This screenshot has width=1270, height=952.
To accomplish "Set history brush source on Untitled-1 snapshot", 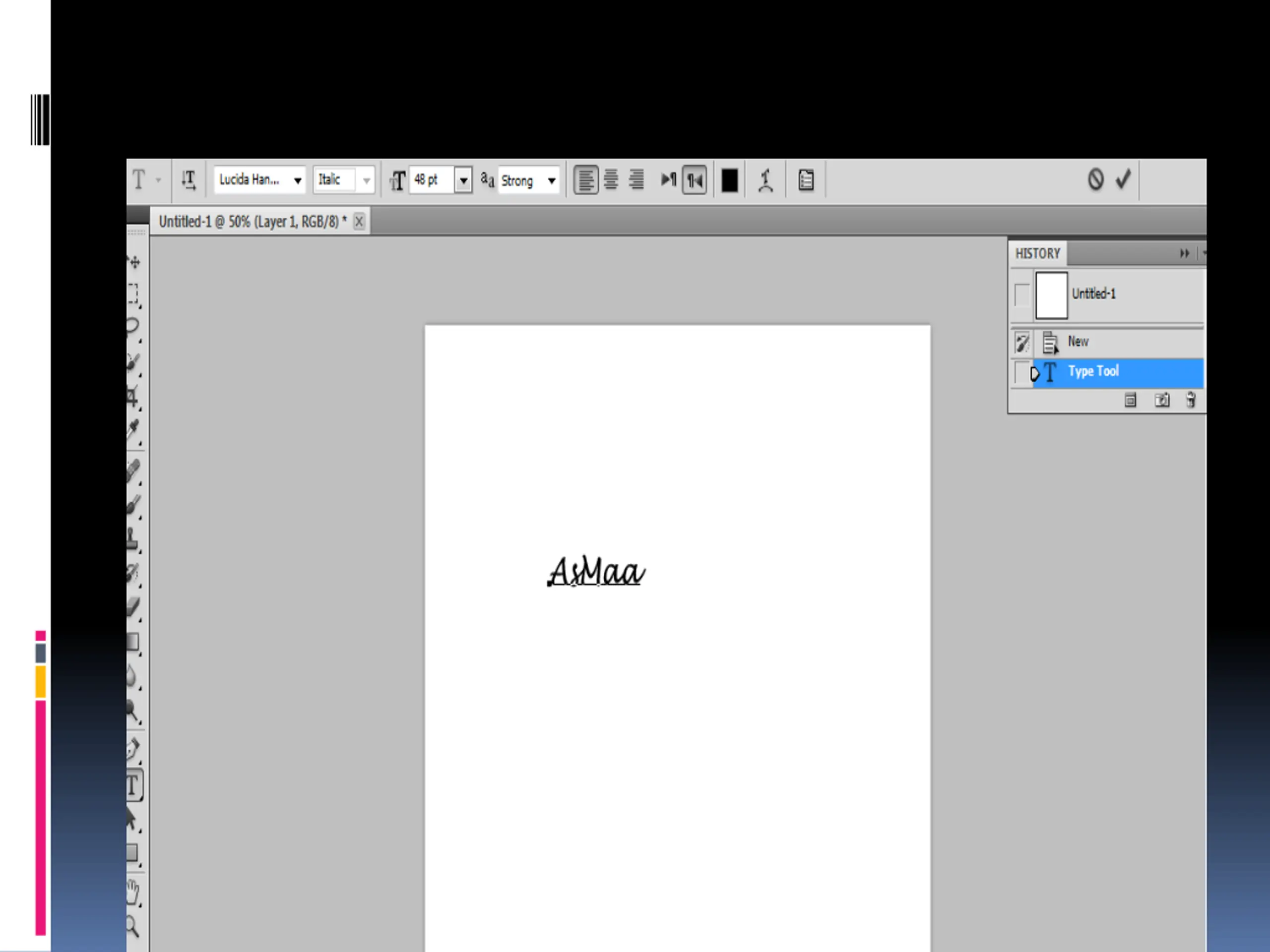I will tap(1022, 295).
